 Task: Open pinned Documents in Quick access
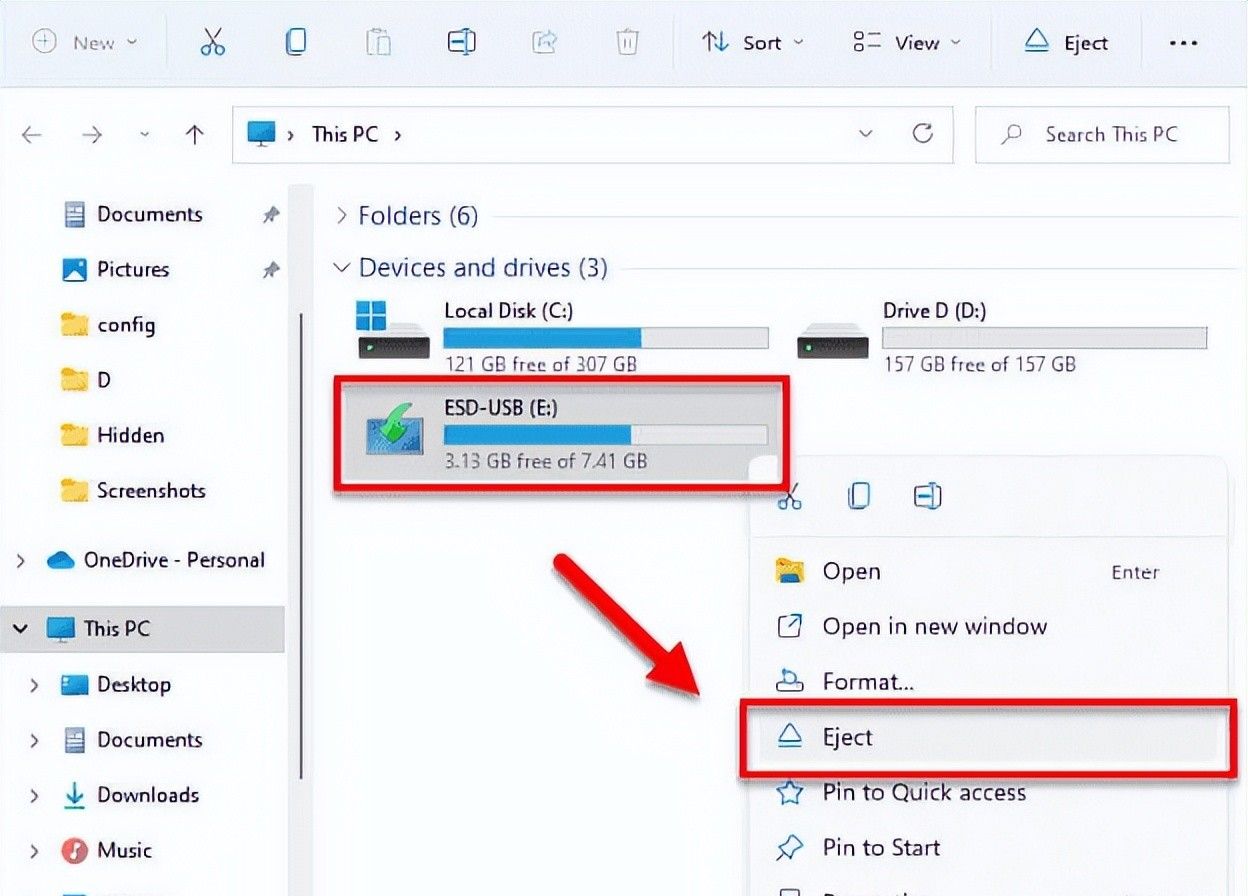point(150,214)
